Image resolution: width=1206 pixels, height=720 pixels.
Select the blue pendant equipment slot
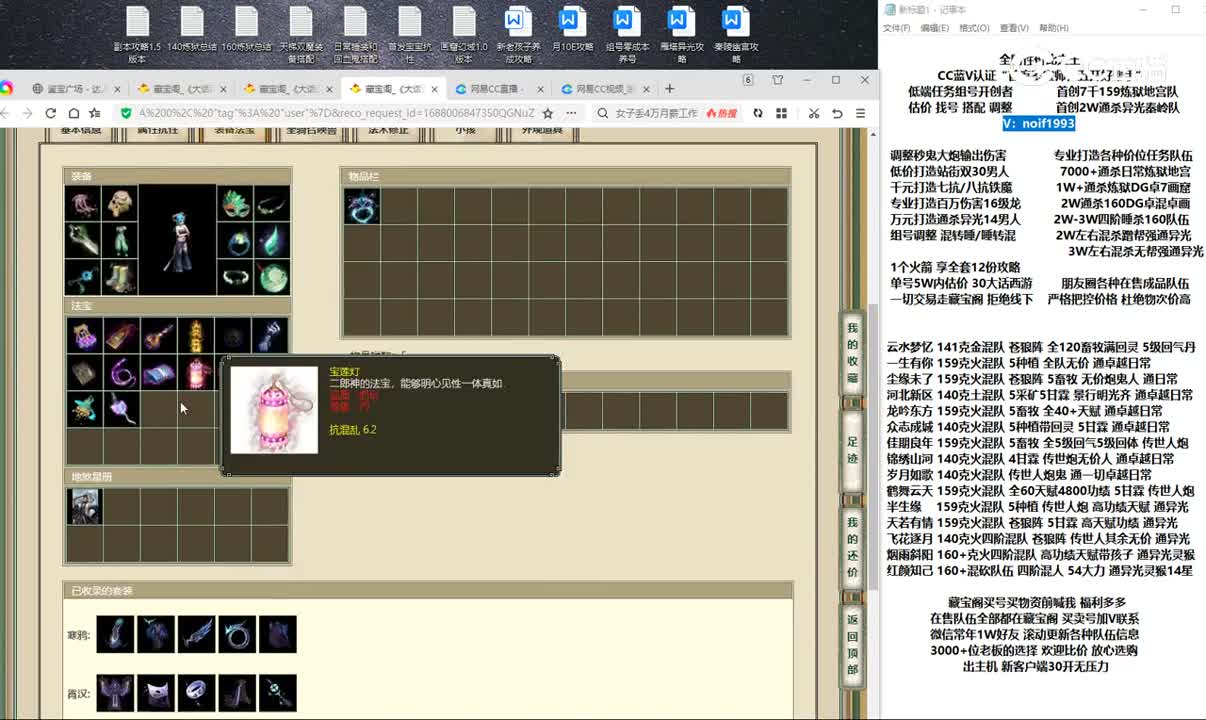(x=83, y=277)
